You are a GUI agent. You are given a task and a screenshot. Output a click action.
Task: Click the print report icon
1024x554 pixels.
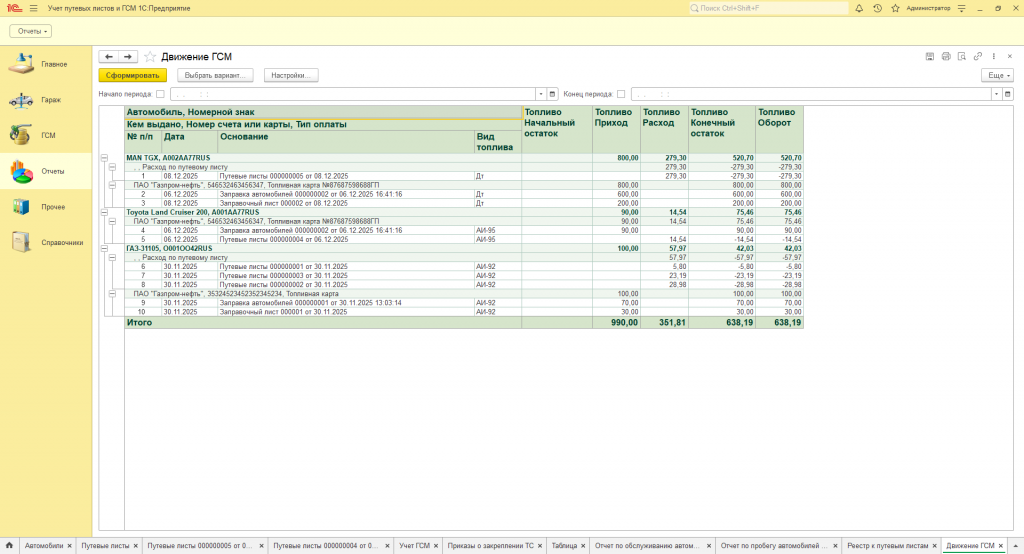pyautogui.click(x=946, y=56)
